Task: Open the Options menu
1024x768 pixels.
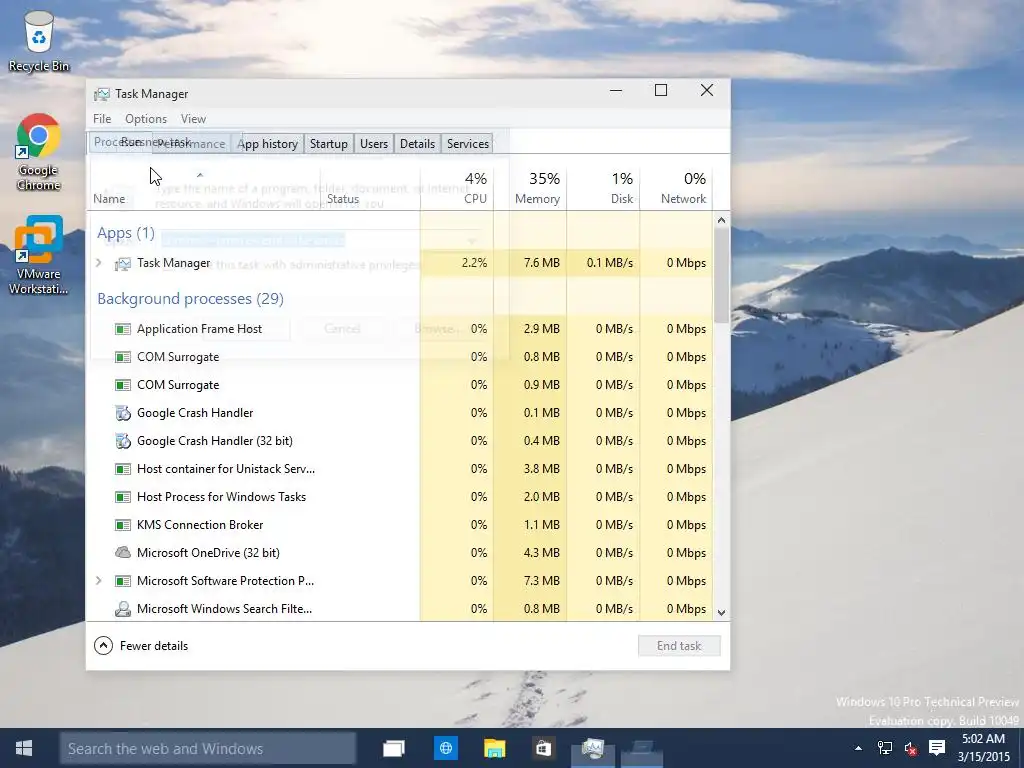Action: point(146,119)
